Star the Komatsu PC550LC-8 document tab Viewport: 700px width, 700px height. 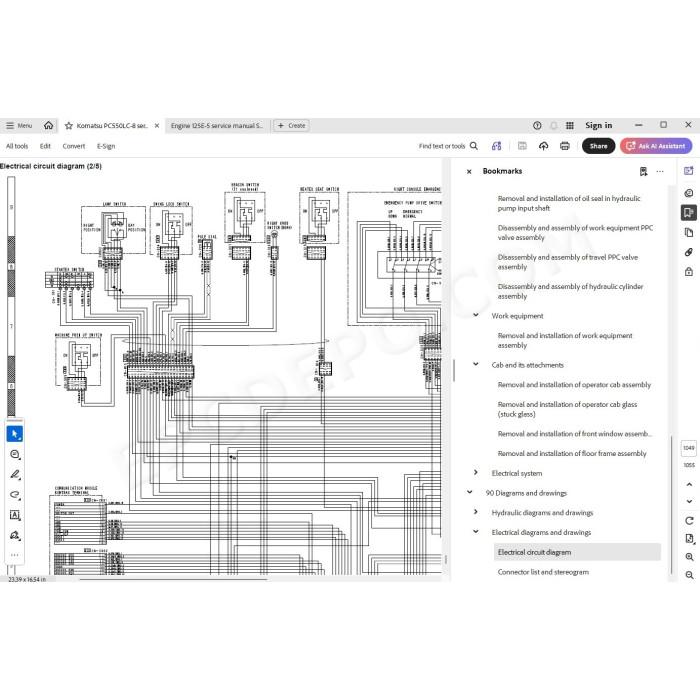[69, 126]
